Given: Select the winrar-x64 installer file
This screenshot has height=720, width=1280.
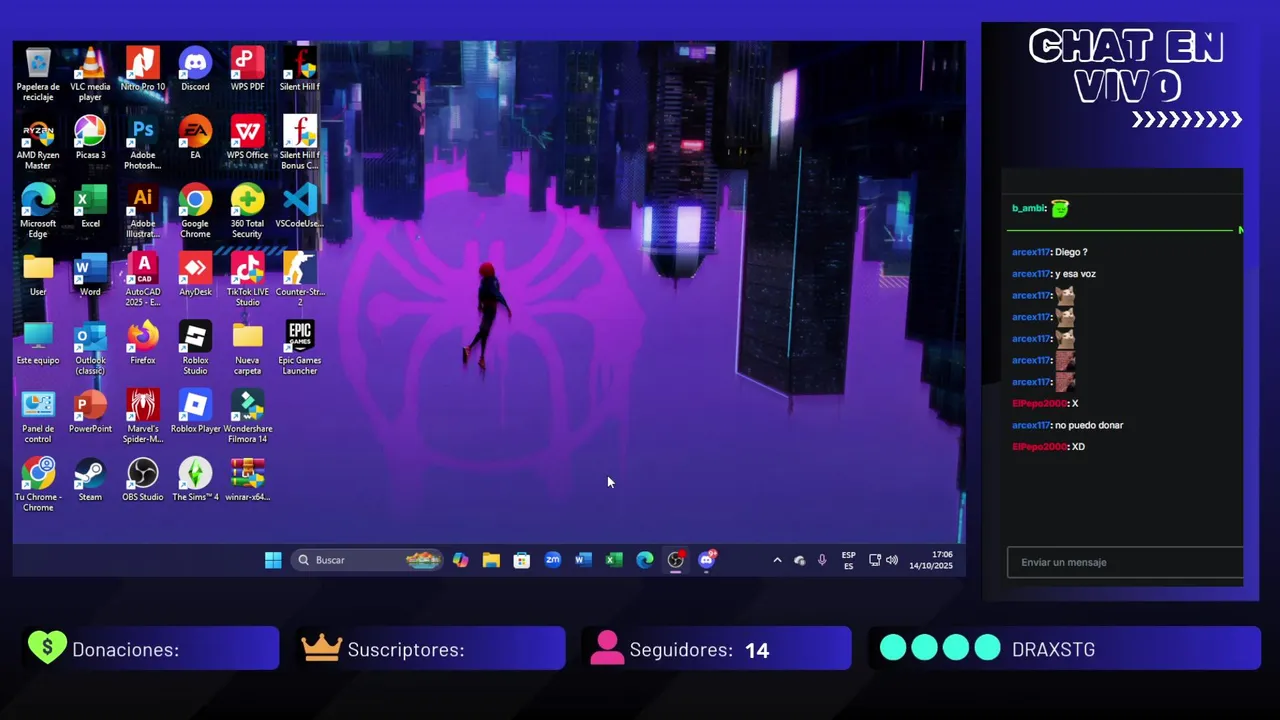Looking at the screenshot, I should coord(247,480).
